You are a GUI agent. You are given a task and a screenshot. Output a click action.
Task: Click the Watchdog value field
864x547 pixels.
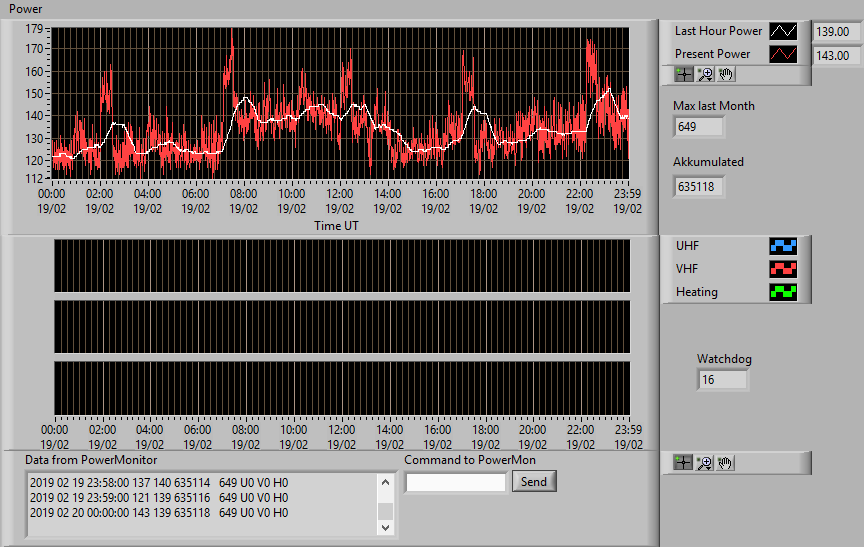click(722, 380)
